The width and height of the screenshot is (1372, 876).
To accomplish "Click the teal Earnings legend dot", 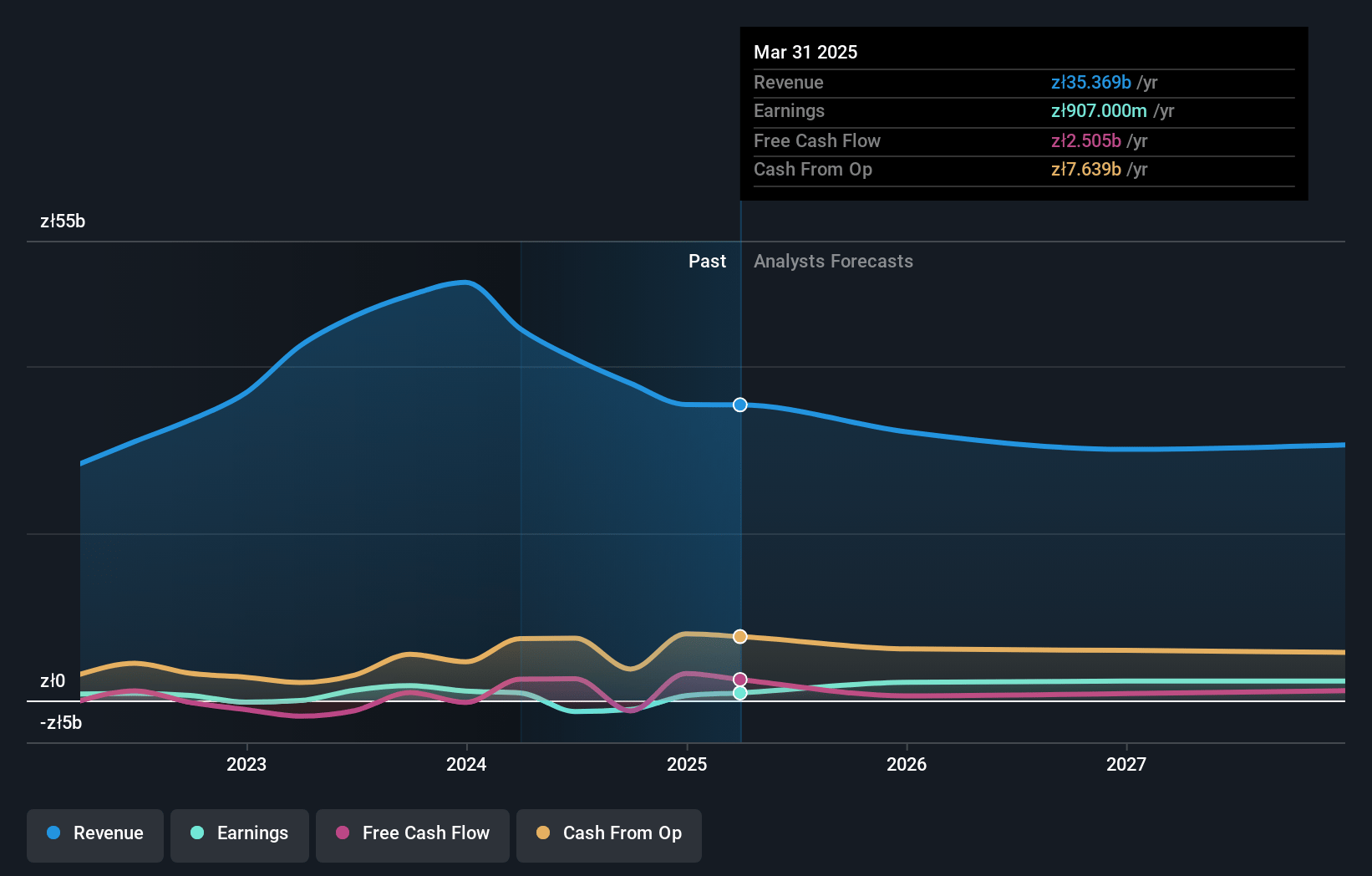I will (197, 833).
